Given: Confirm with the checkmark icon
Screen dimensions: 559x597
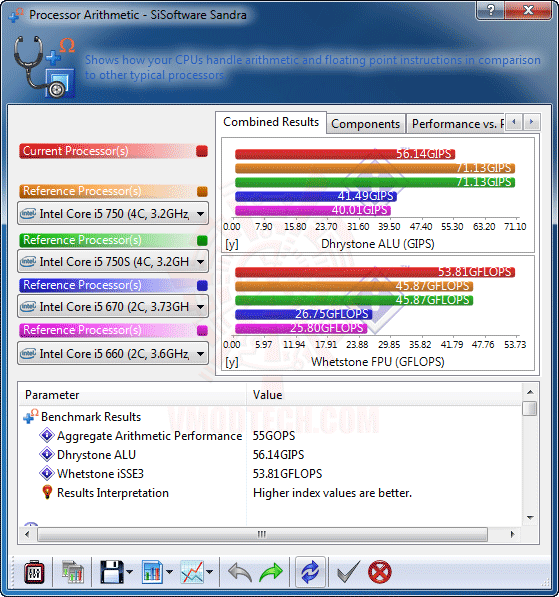Looking at the screenshot, I should coord(348,571).
